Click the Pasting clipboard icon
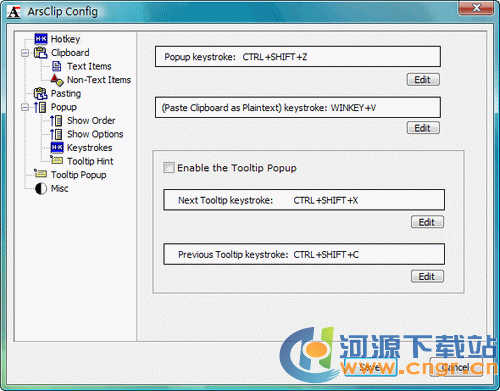This screenshot has width=500, height=391. [x=41, y=94]
